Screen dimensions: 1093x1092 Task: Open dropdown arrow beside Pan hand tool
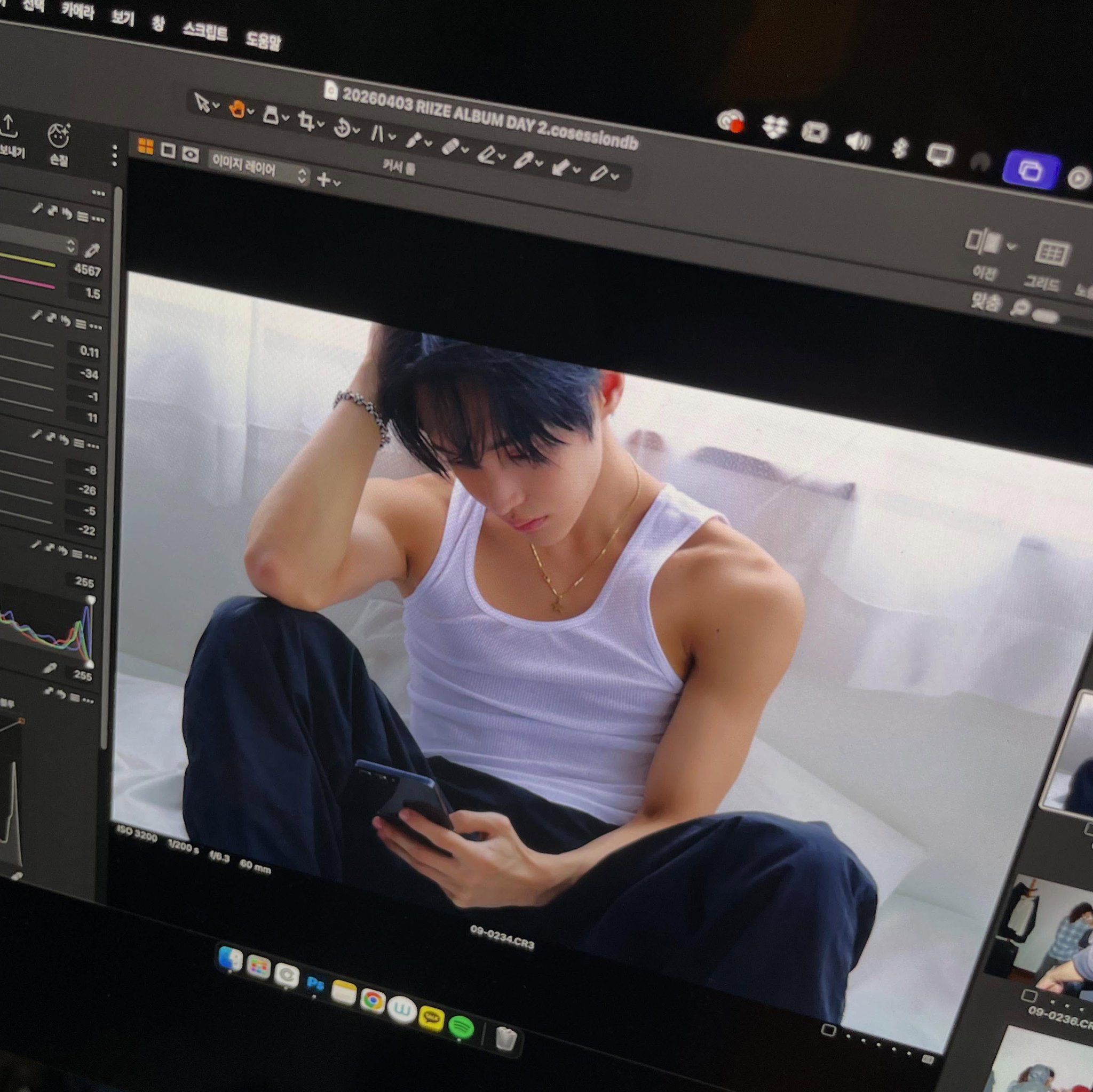(x=251, y=112)
